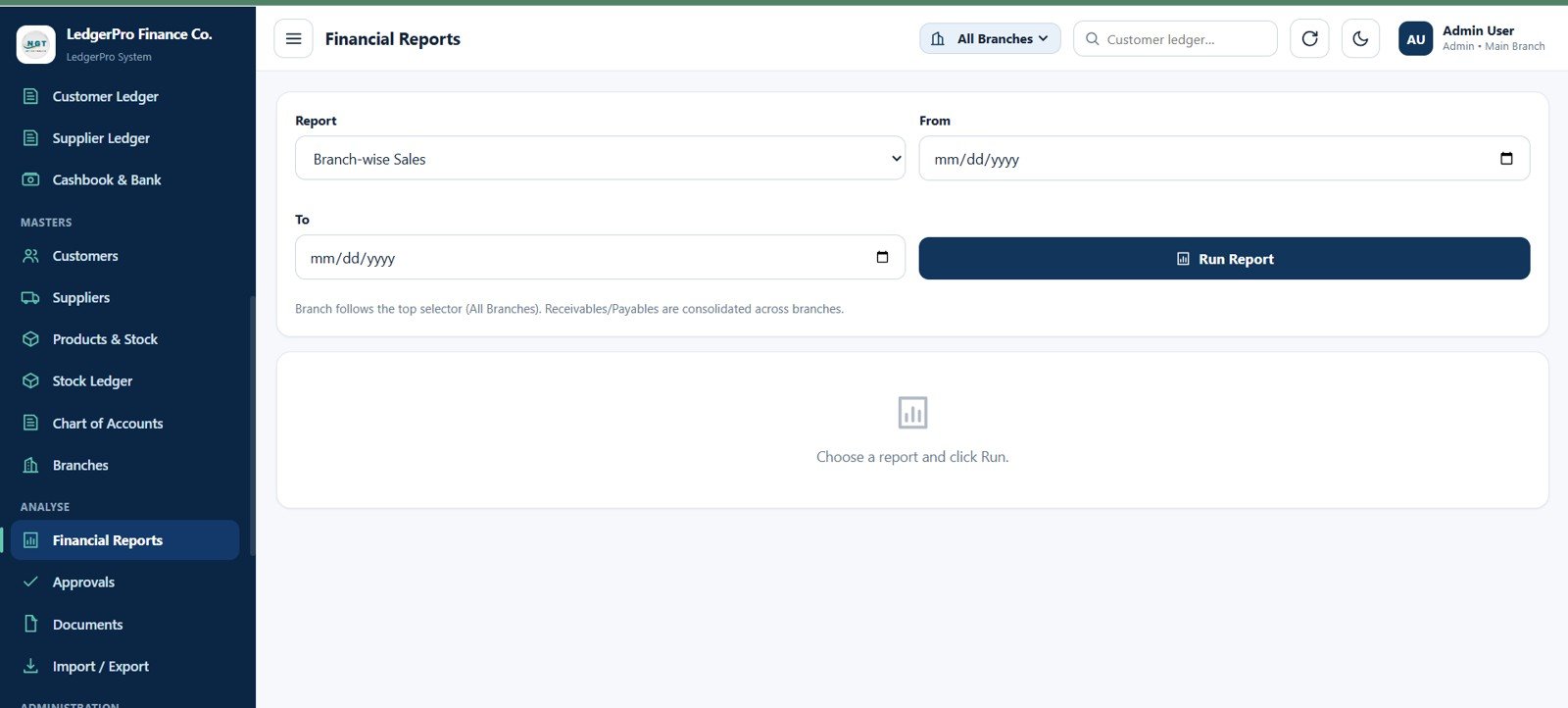Click the refresh icon in header
The width and height of the screenshot is (1568, 708).
point(1309,39)
